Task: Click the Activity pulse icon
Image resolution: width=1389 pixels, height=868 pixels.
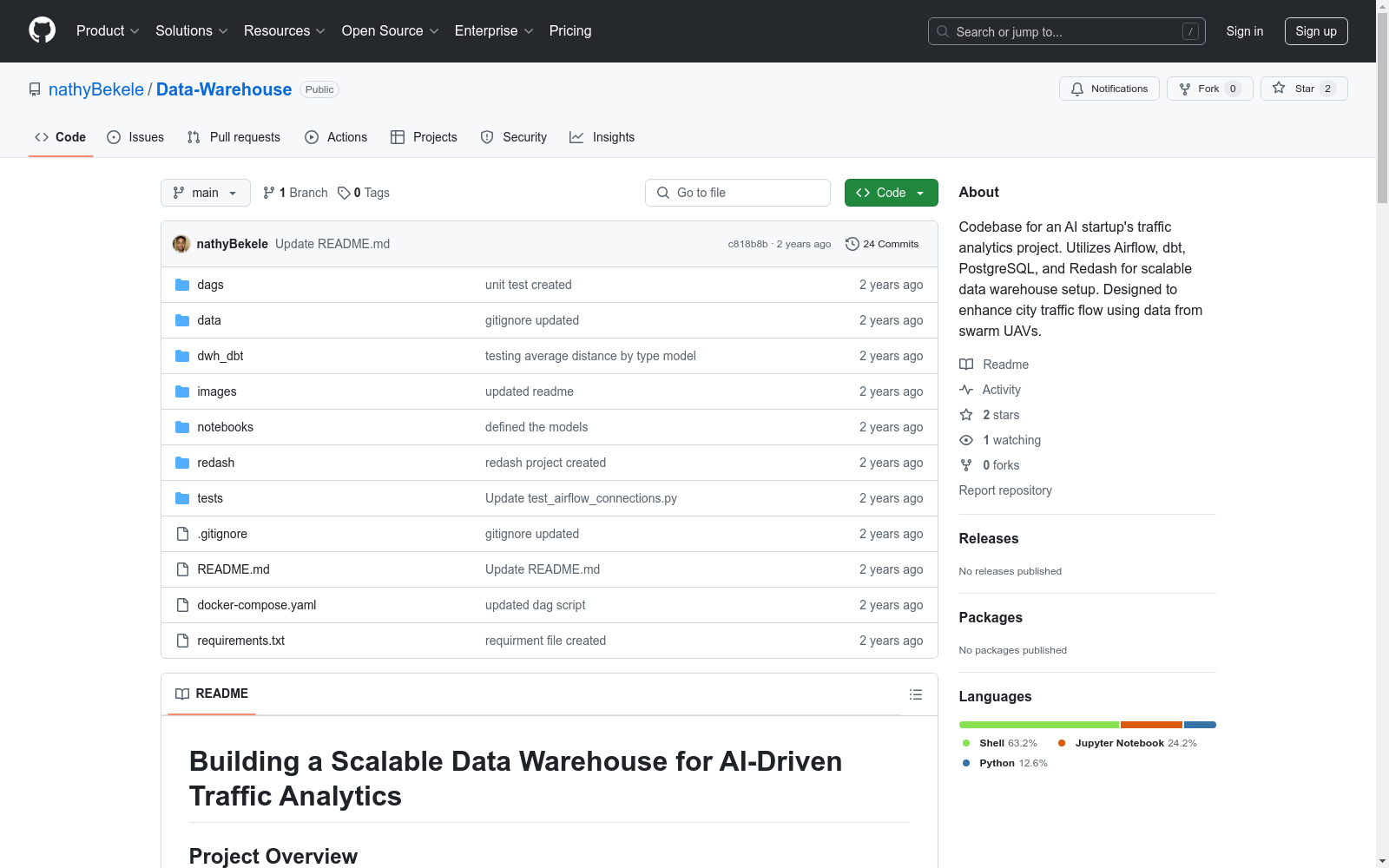Action: tap(966, 390)
